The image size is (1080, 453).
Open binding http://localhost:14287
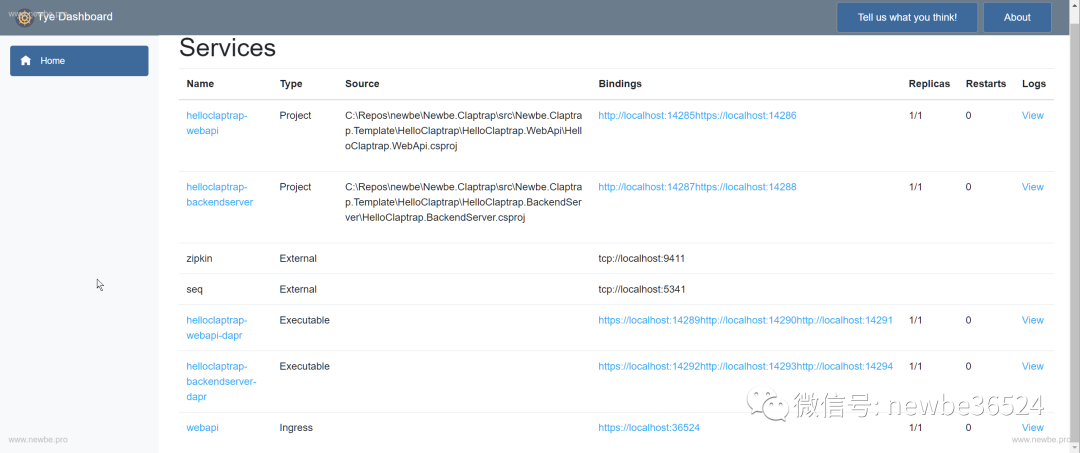click(x=647, y=187)
